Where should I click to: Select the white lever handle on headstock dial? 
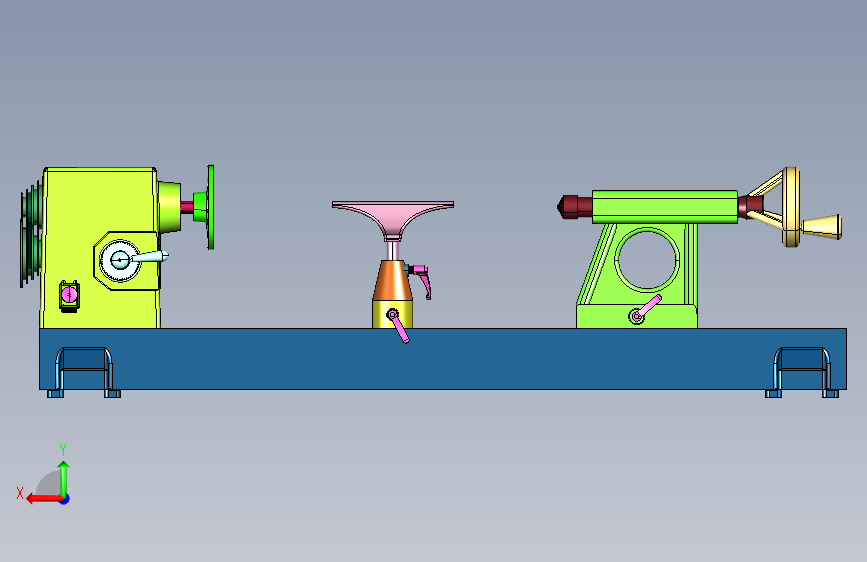(x=149, y=257)
